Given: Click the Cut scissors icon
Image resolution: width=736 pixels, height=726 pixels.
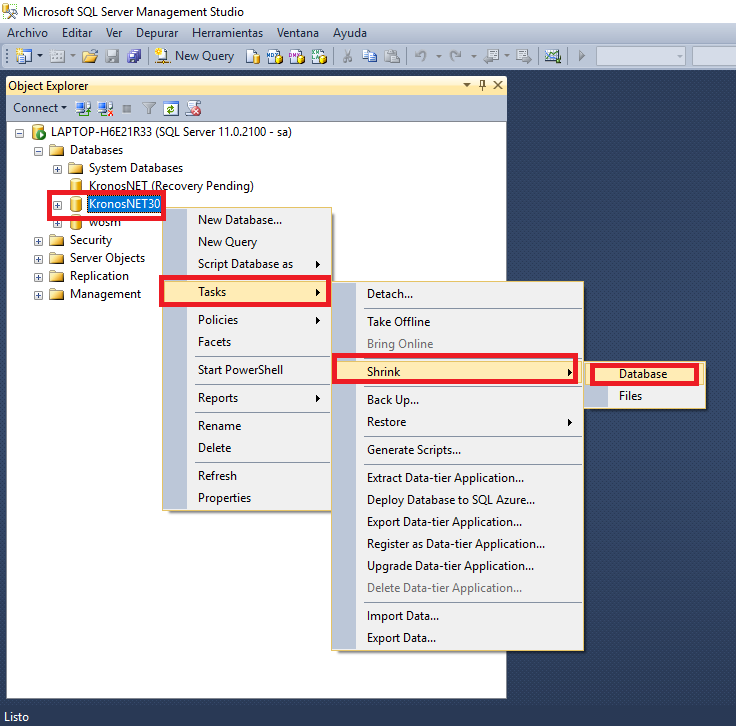Looking at the screenshot, I should (347, 56).
